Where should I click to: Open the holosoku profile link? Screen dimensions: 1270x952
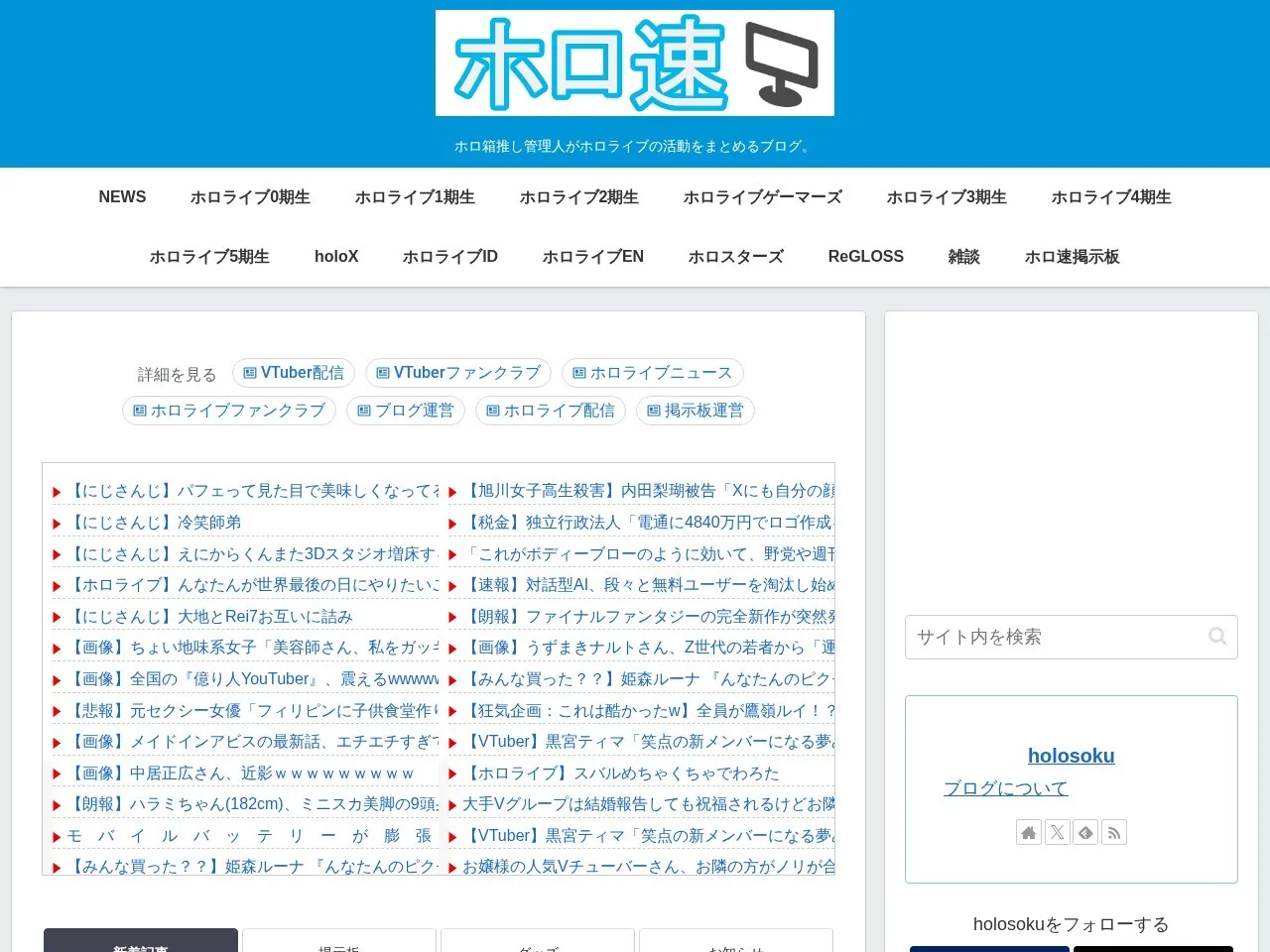pyautogui.click(x=1072, y=756)
